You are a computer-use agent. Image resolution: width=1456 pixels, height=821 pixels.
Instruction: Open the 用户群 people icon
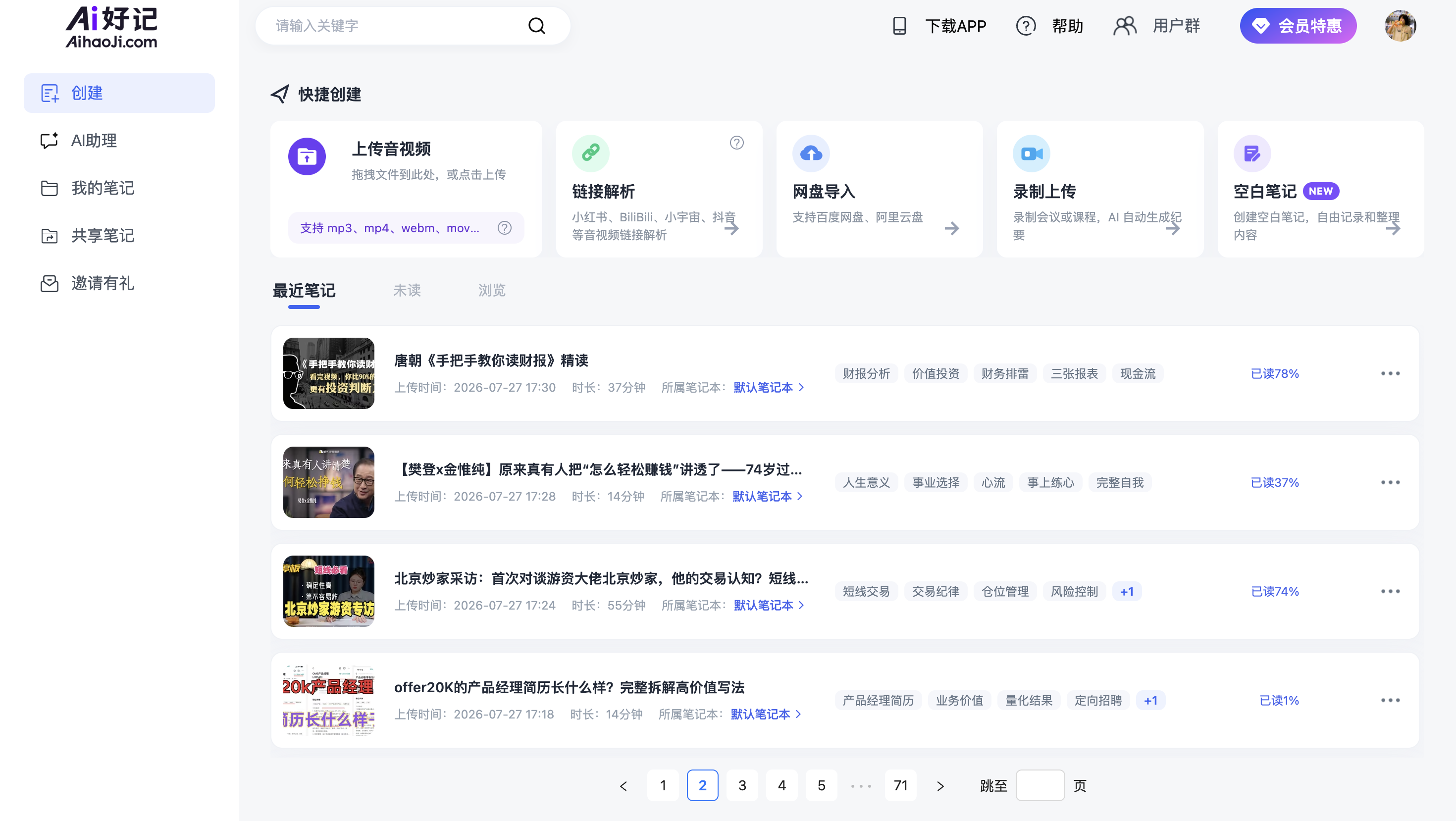[1124, 26]
